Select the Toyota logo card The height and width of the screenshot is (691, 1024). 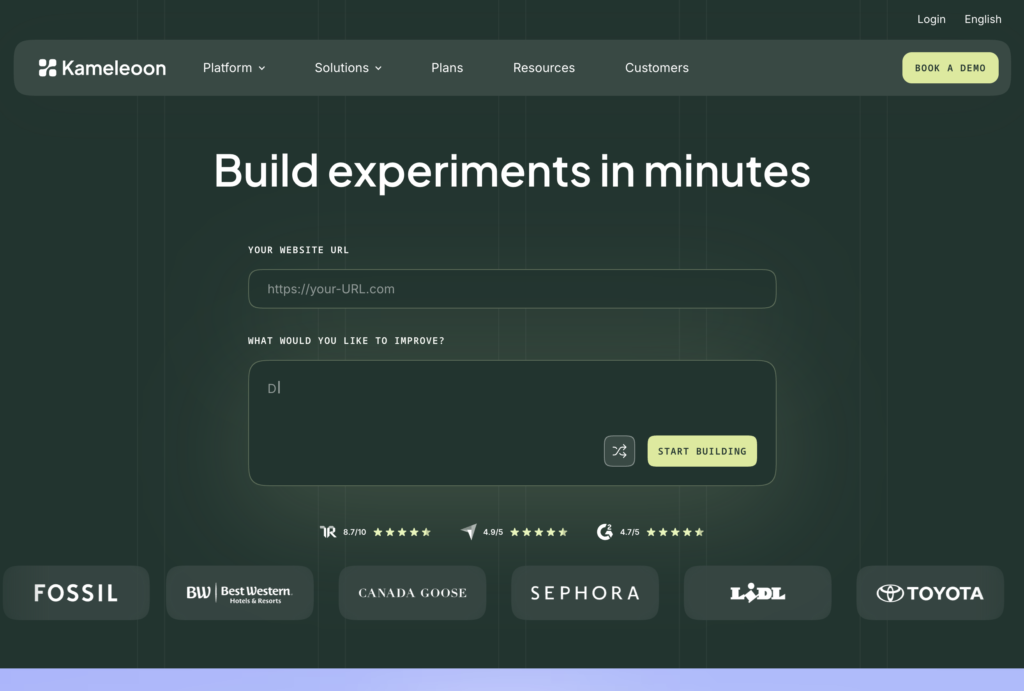tap(930, 592)
